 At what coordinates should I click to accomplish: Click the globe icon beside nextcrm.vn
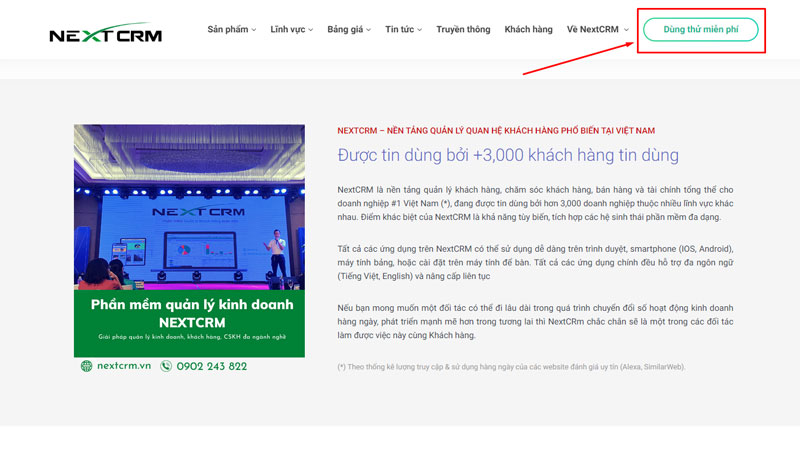(x=86, y=366)
